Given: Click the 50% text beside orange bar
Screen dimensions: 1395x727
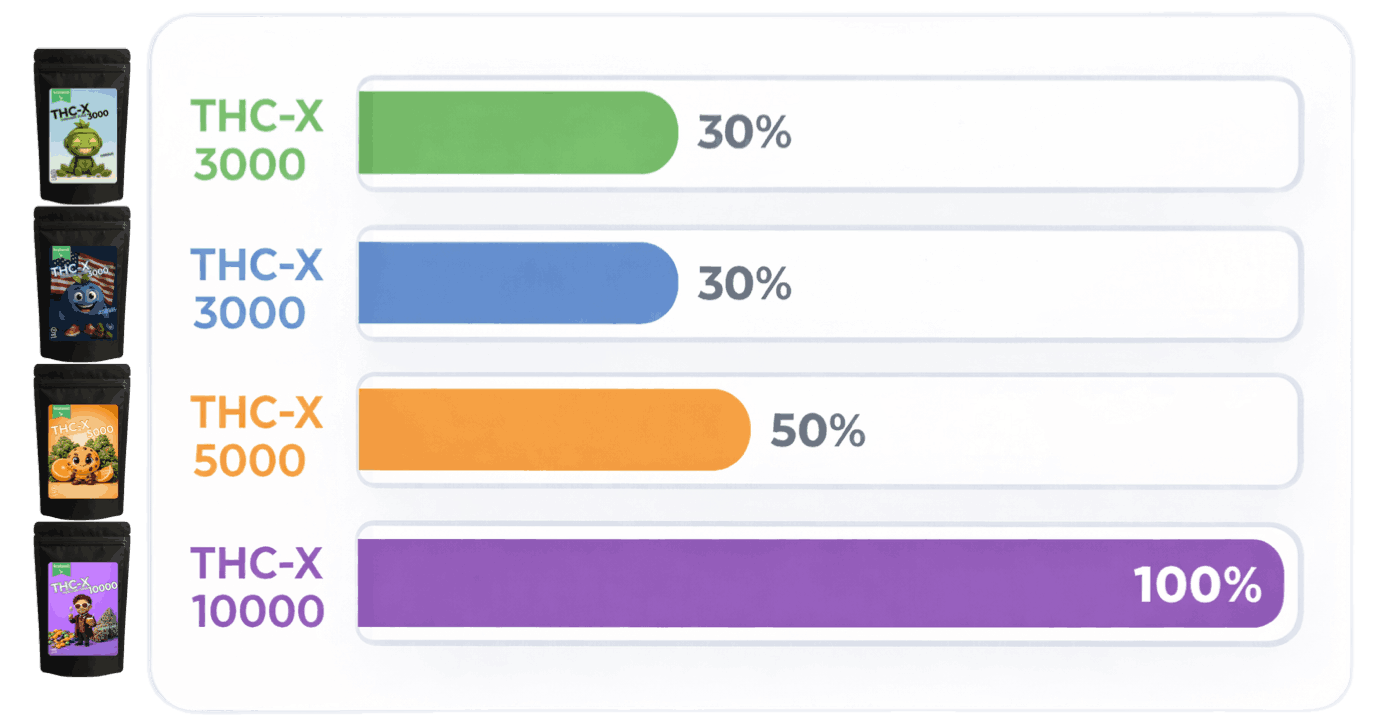Looking at the screenshot, I should tap(817, 431).
